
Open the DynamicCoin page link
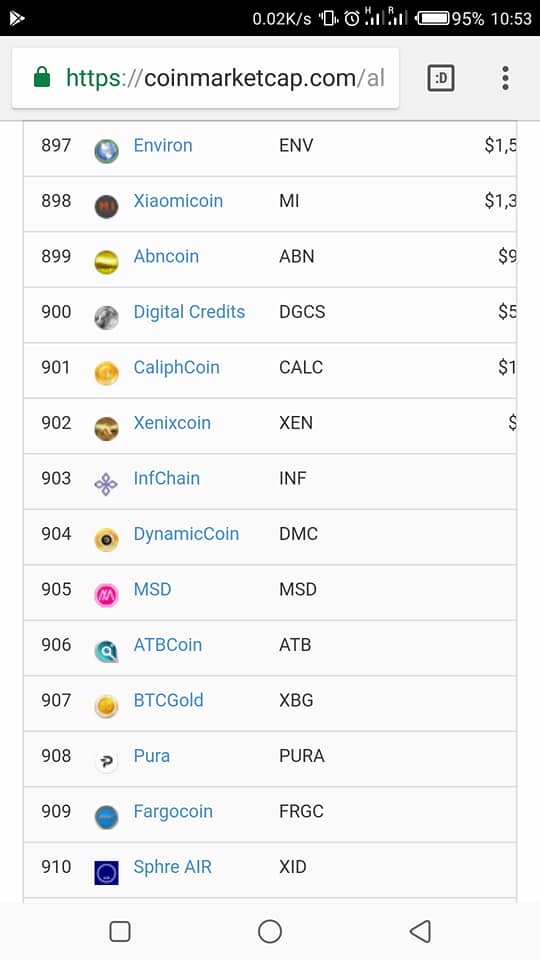[x=186, y=534]
